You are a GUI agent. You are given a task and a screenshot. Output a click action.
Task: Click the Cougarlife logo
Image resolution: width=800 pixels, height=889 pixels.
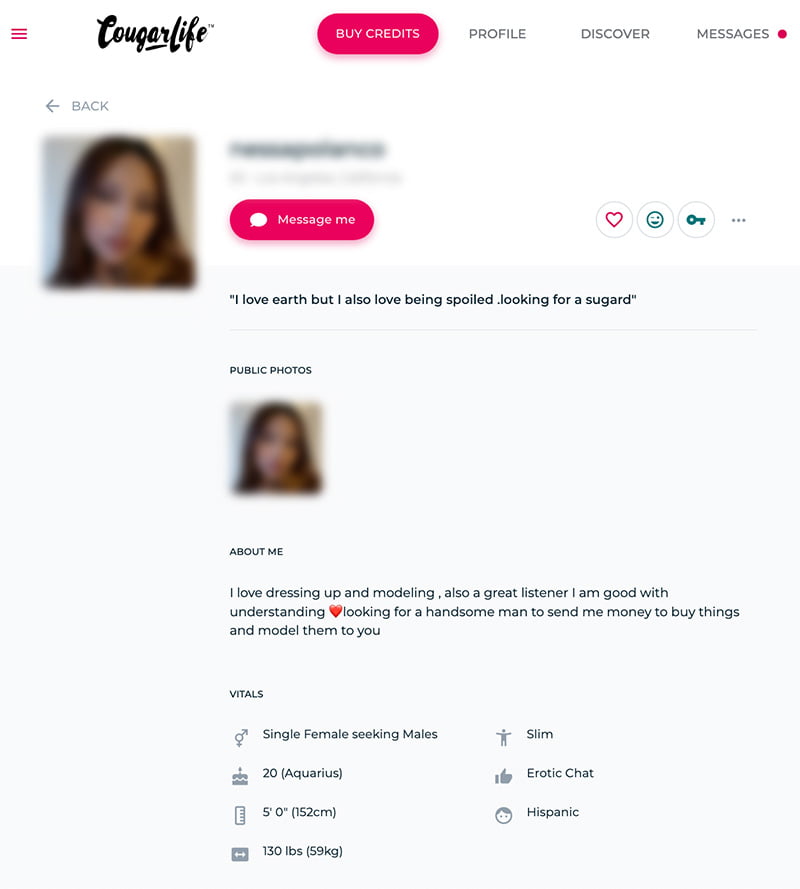[155, 34]
